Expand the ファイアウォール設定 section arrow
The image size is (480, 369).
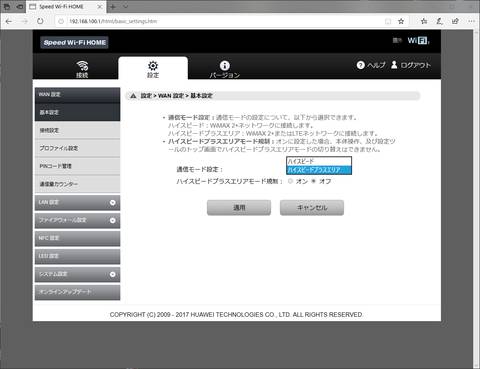[113, 220]
